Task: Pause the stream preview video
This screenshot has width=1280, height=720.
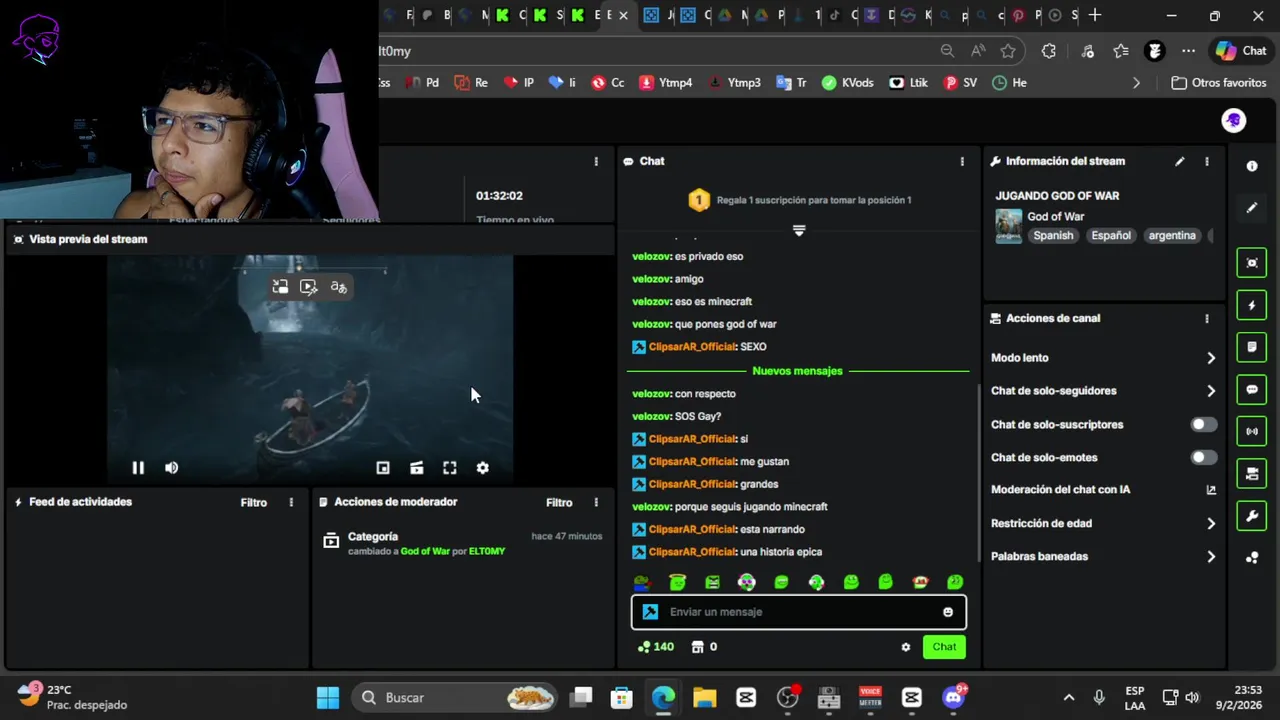Action: (x=138, y=468)
